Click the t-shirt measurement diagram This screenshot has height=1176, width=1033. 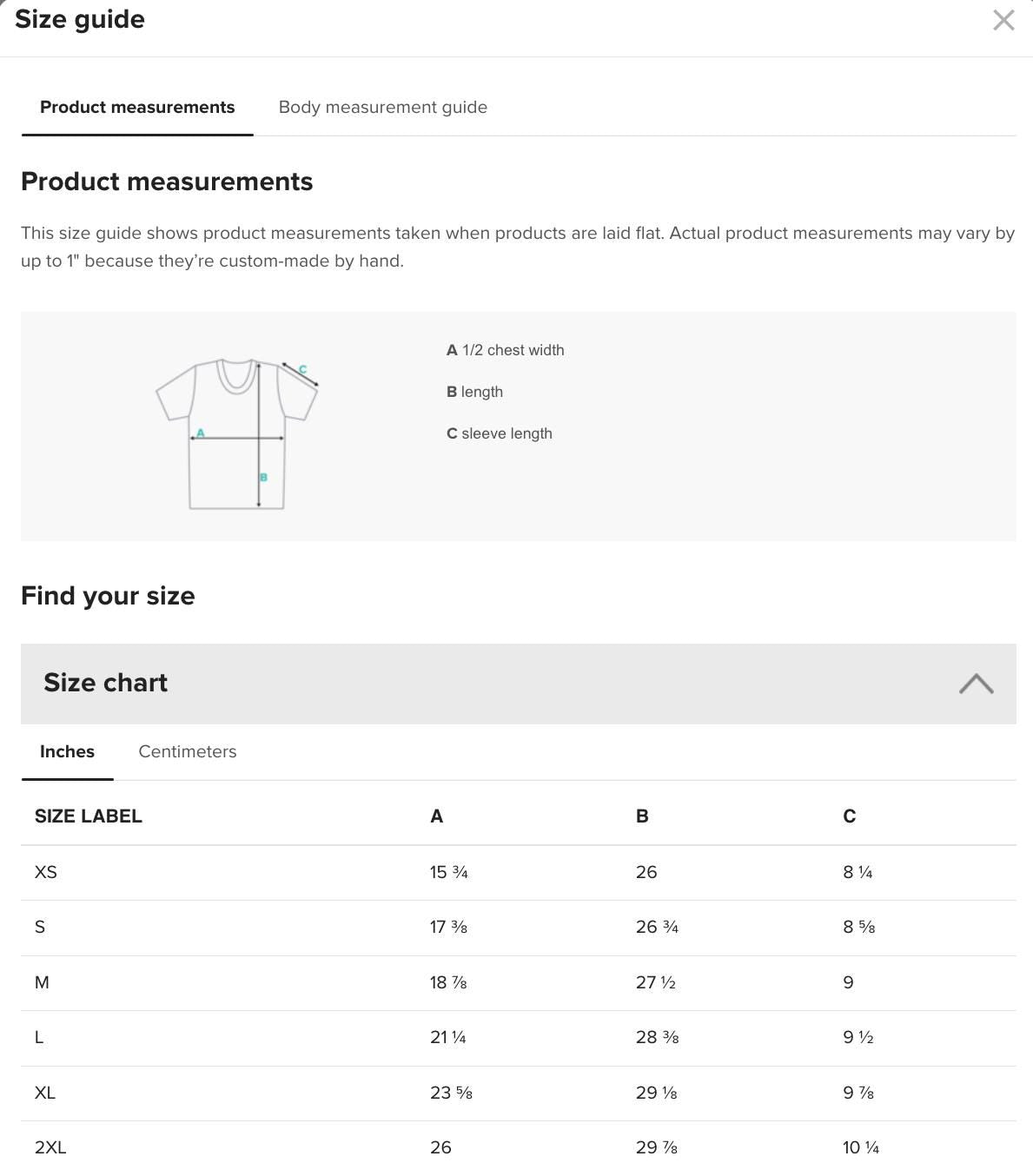tap(236, 433)
